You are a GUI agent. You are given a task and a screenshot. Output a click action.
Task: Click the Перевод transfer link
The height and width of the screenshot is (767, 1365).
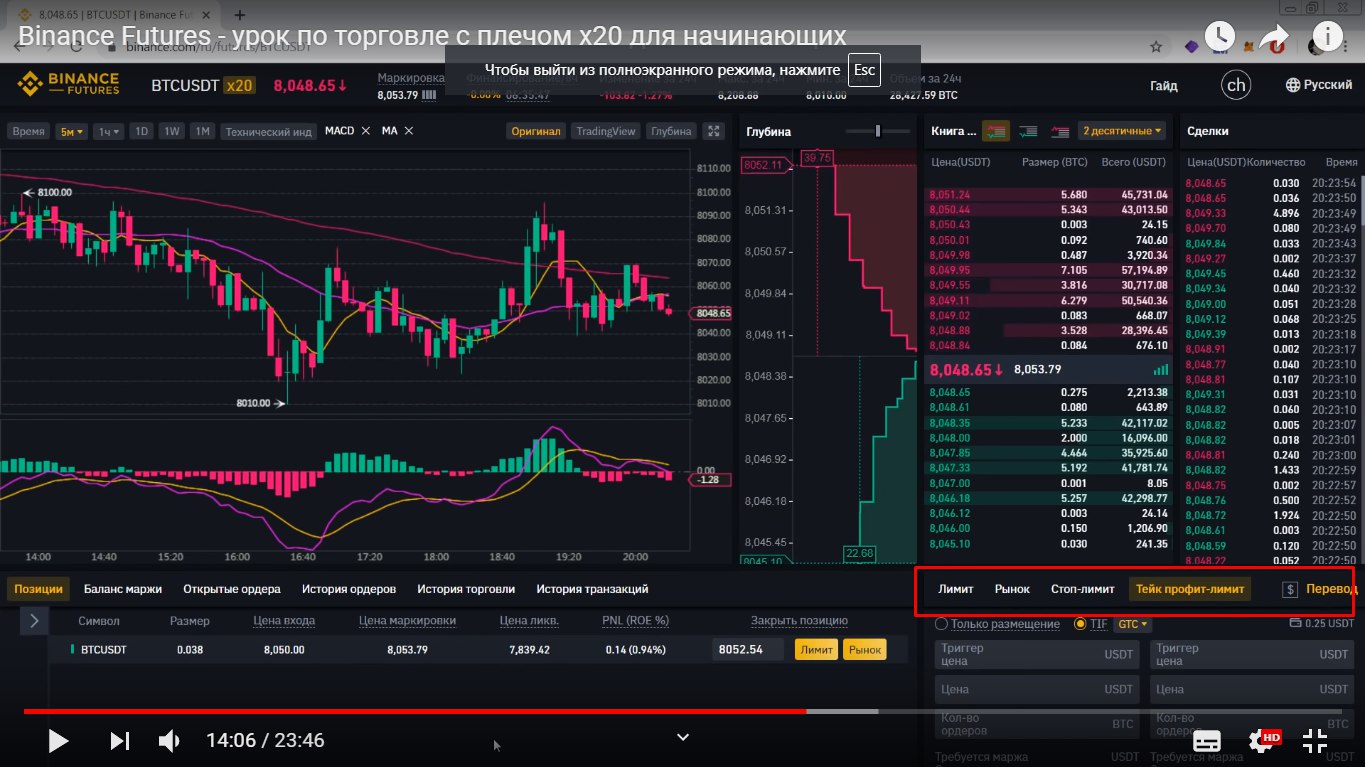click(x=1330, y=589)
